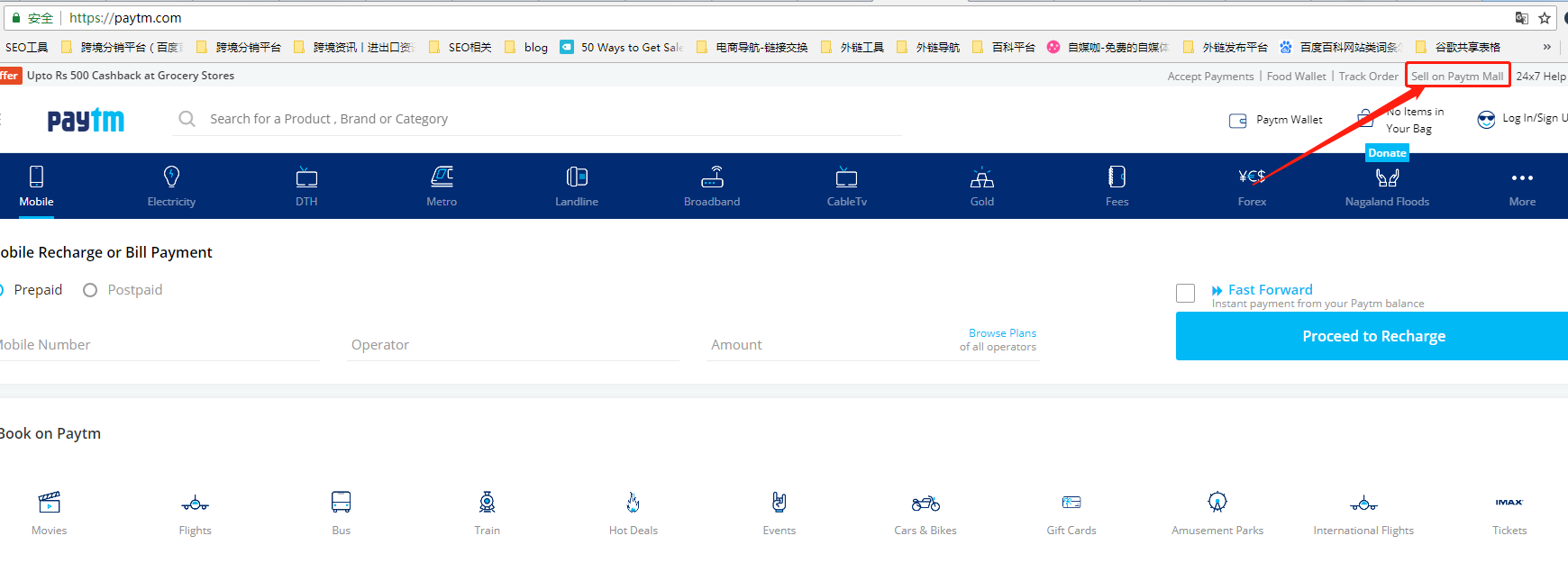Select the Metro card icon

pyautogui.click(x=442, y=177)
